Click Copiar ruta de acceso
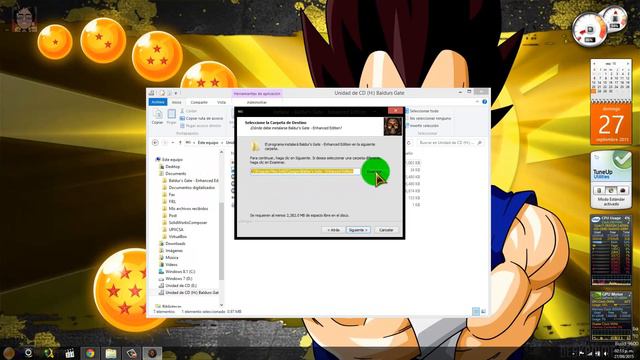Screen dimensions: 640x360 pyautogui.click(x=202, y=118)
